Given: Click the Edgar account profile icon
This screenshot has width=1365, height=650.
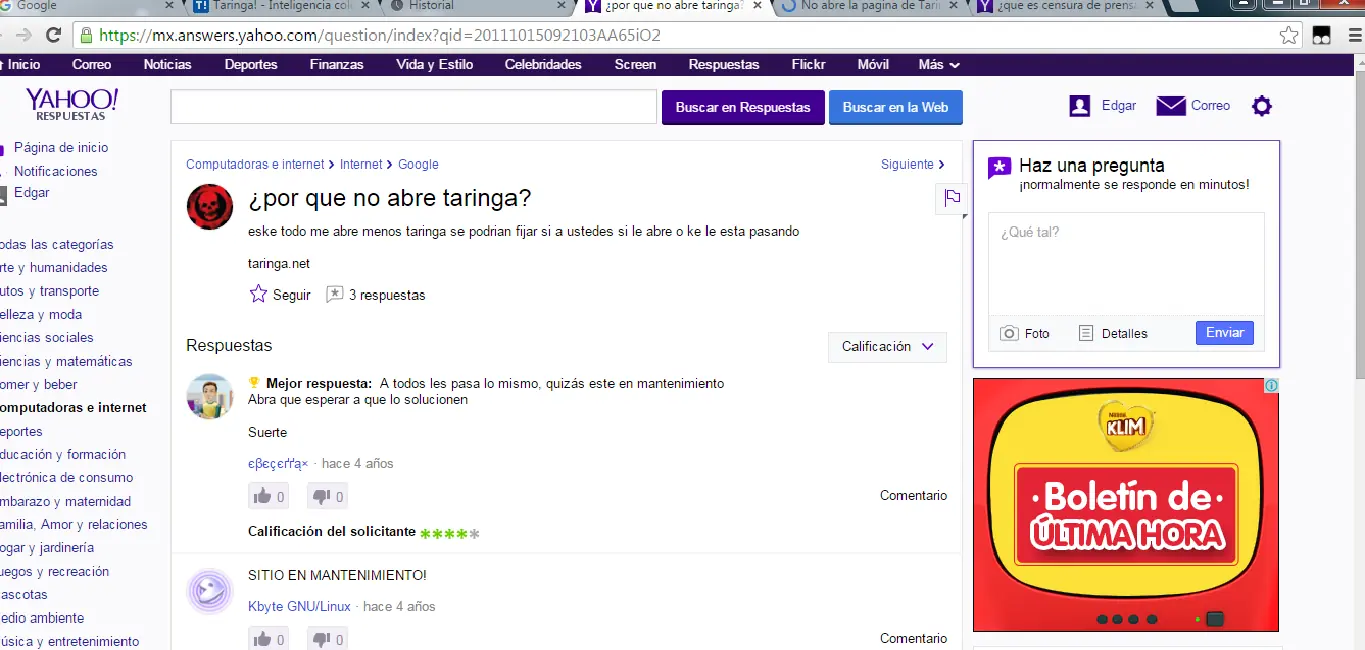Looking at the screenshot, I should 1078,105.
